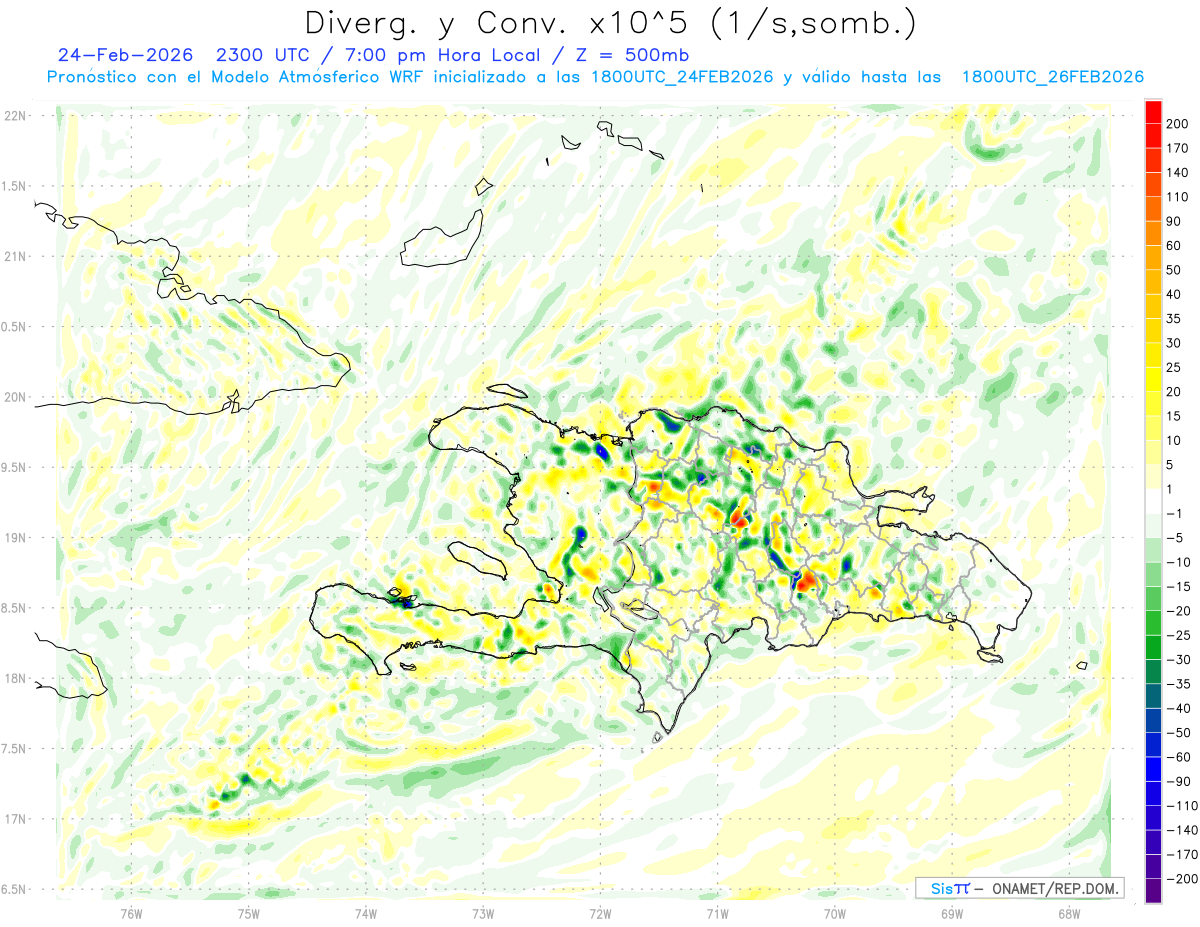Click the 60 value on the color scale
Image resolution: width=1200 pixels, height=927 pixels.
[1175, 246]
